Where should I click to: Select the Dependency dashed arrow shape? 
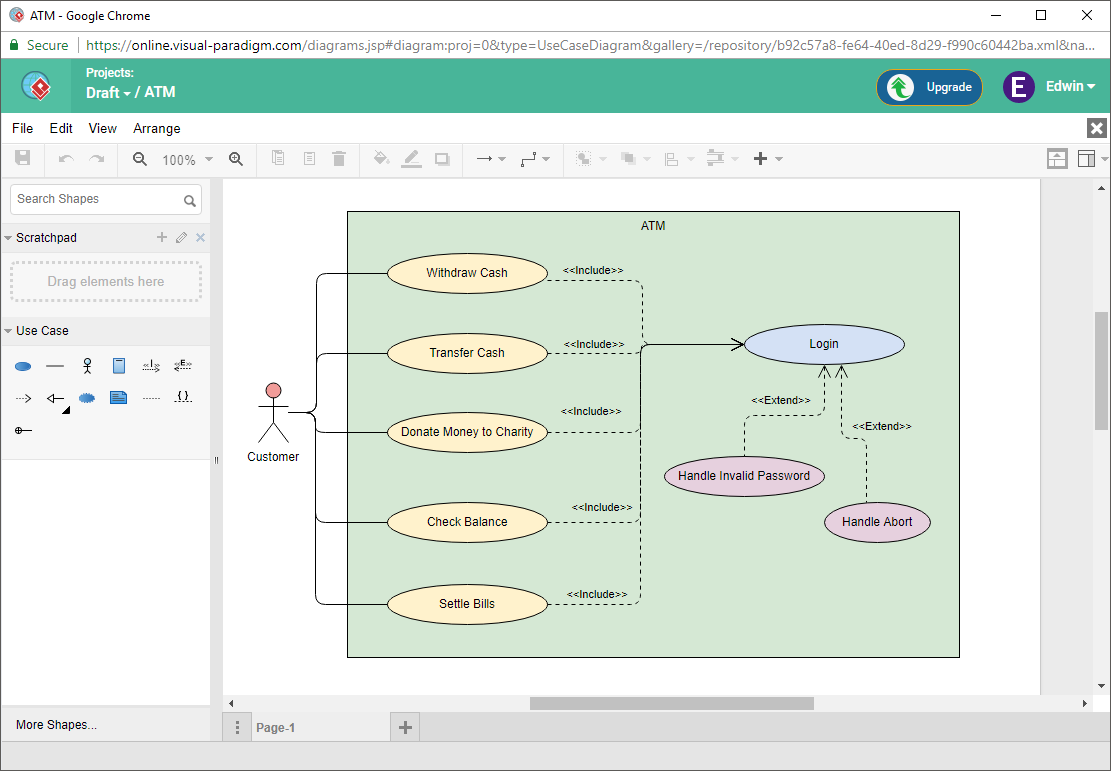[23, 398]
